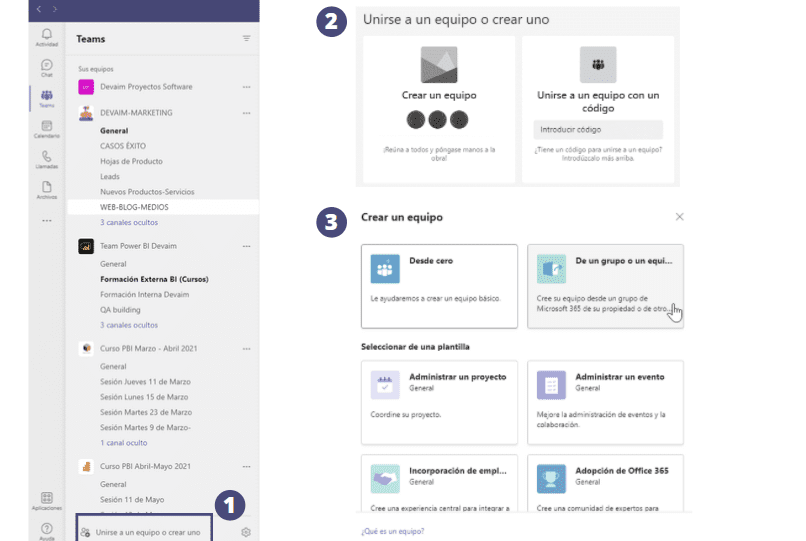Select the Formación Interna Devaim channel
Screen dimensions: 806x541
coord(144,295)
